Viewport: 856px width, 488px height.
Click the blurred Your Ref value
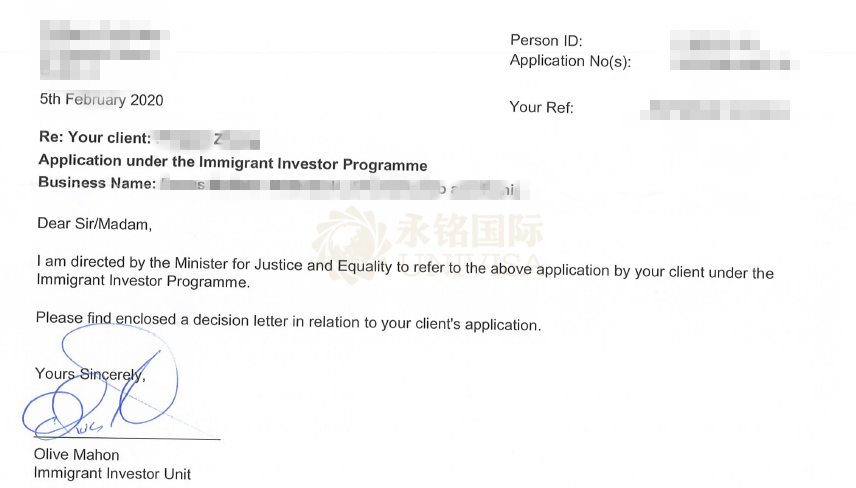point(720,108)
